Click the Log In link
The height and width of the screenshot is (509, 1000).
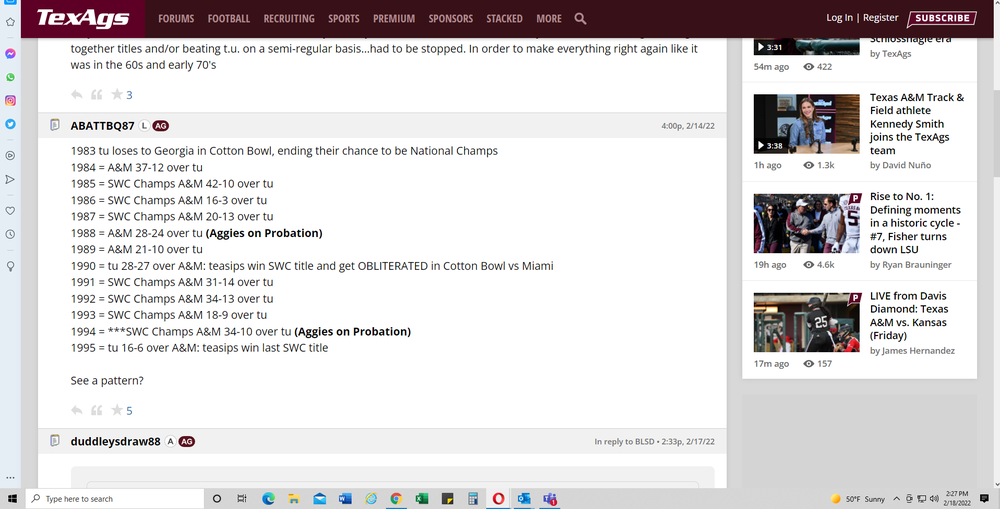[839, 18]
